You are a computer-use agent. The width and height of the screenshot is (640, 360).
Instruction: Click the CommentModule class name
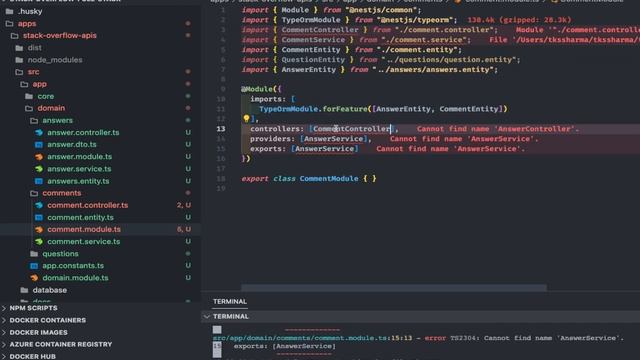pos(329,179)
